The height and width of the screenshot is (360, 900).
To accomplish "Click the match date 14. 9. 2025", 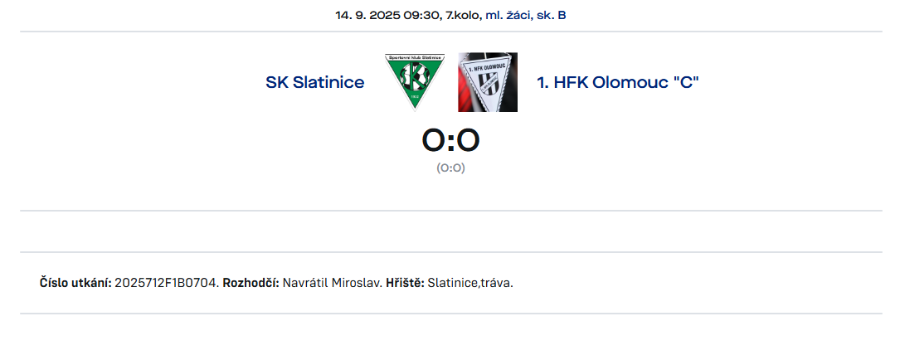I will [369, 16].
